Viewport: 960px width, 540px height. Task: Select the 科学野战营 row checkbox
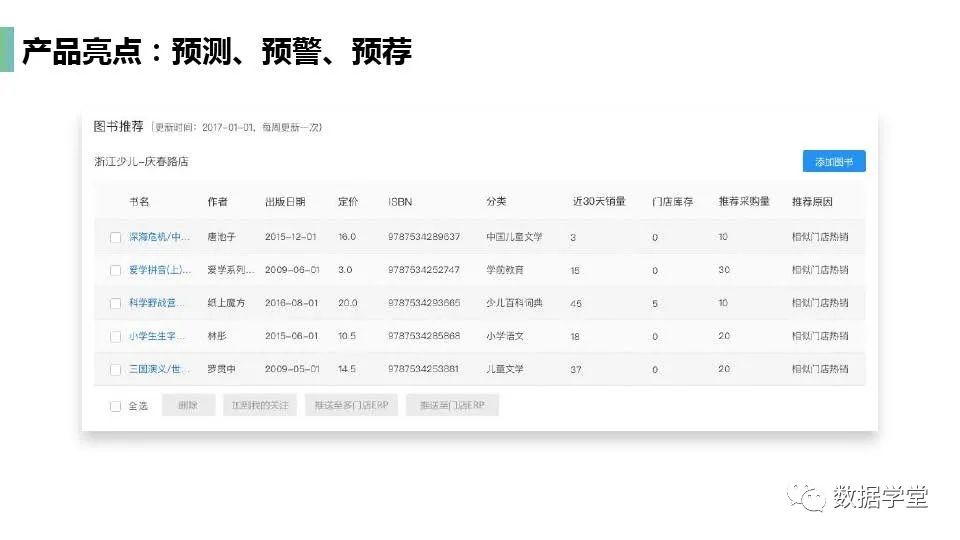click(x=115, y=303)
